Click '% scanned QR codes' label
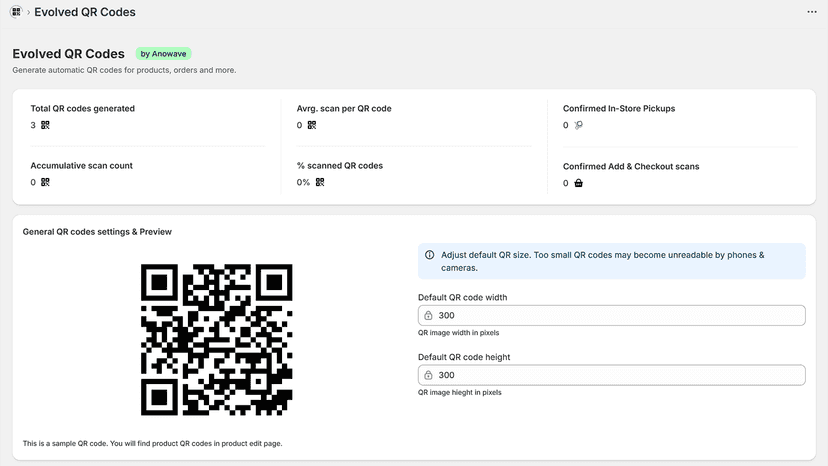 click(340, 165)
